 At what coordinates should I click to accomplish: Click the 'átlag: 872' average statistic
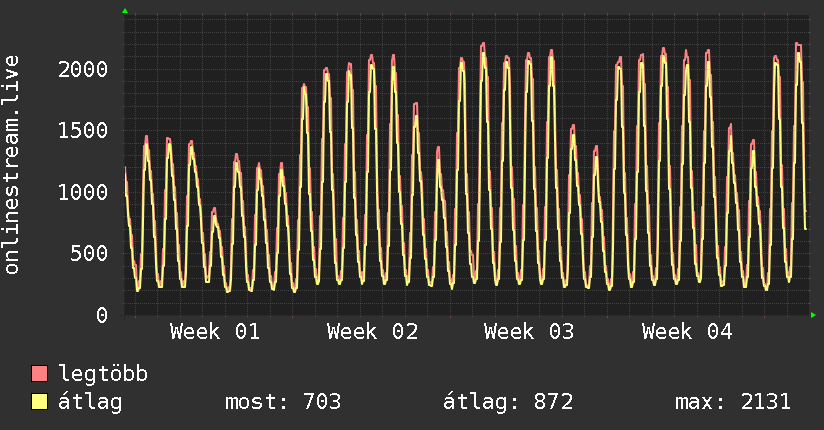pos(508,403)
